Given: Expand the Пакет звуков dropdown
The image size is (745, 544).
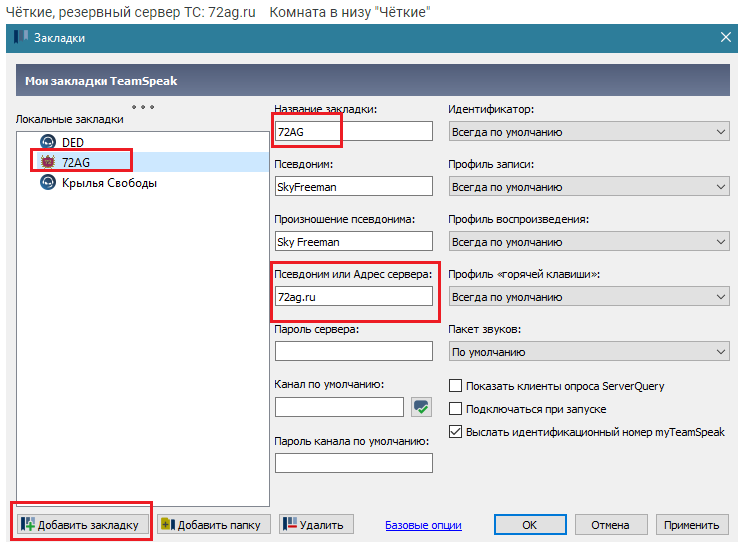Looking at the screenshot, I should (x=589, y=352).
